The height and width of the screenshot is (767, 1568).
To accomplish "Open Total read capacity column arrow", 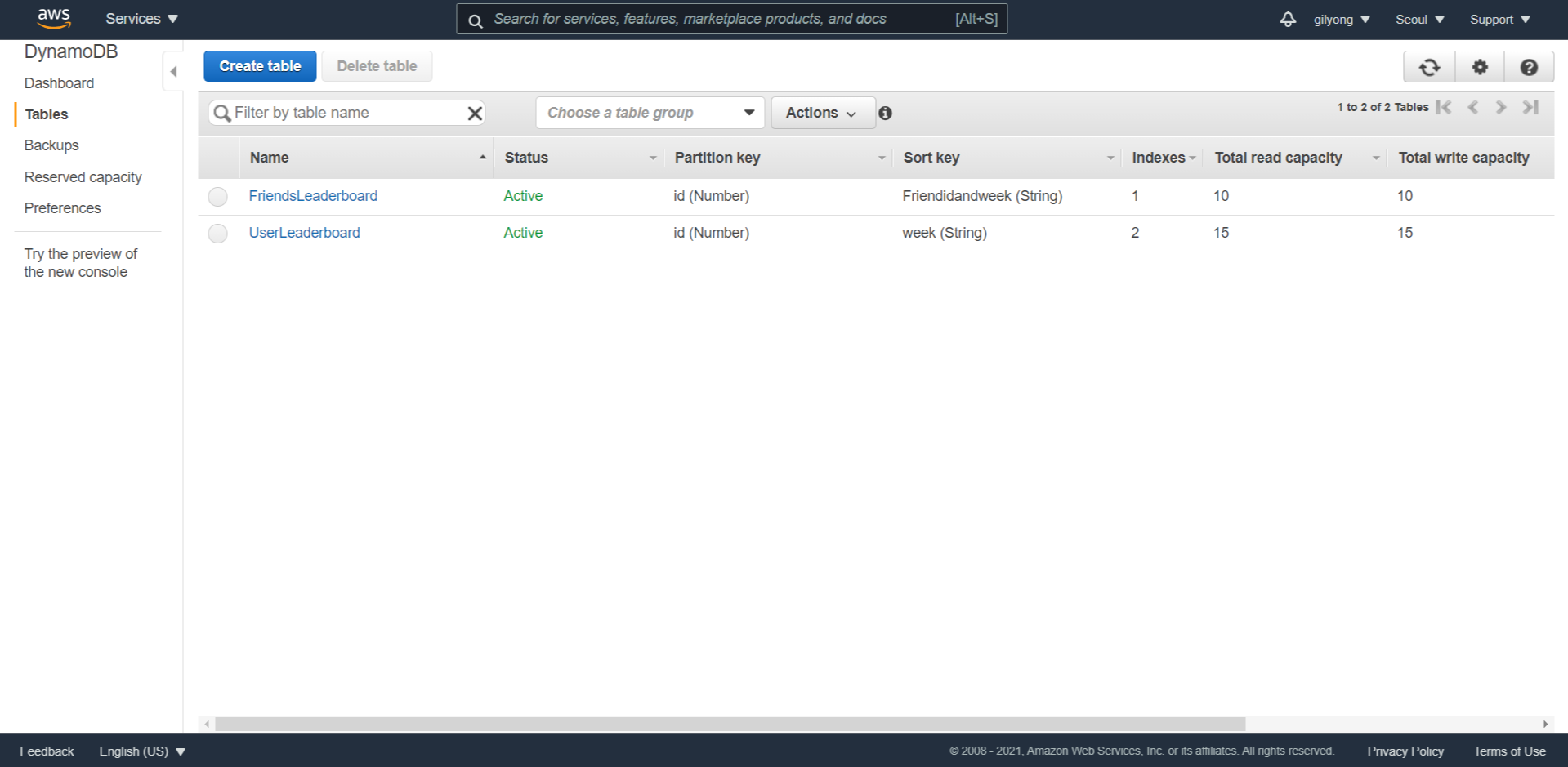I will pyautogui.click(x=1376, y=158).
